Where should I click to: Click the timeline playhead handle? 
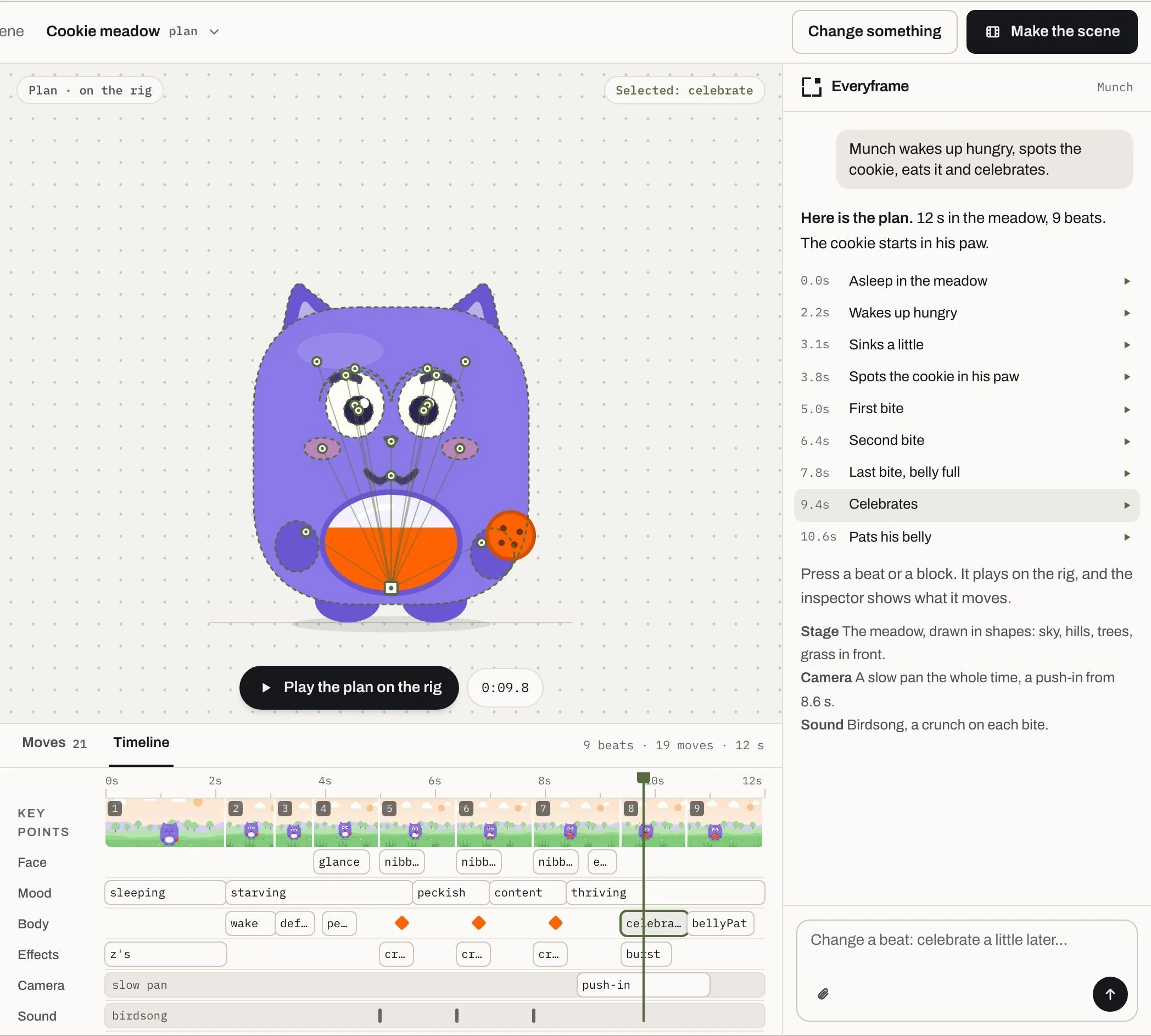(643, 778)
